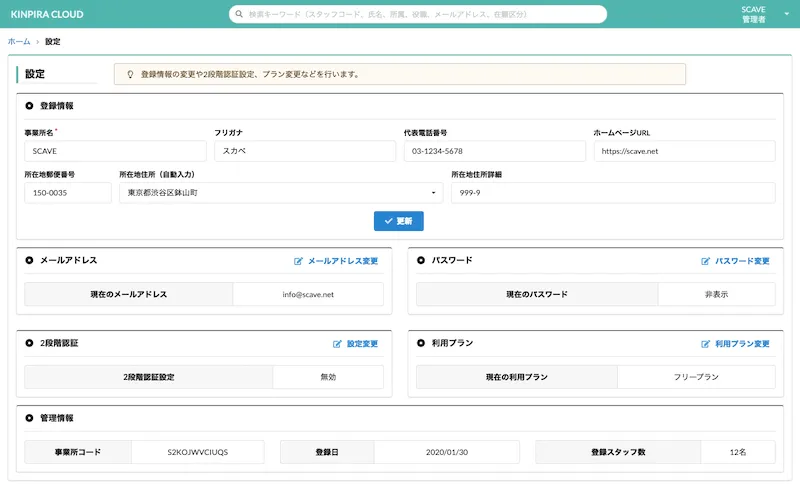Collapse the 登録情報 section icon
The height and width of the screenshot is (500, 800).
29,106
